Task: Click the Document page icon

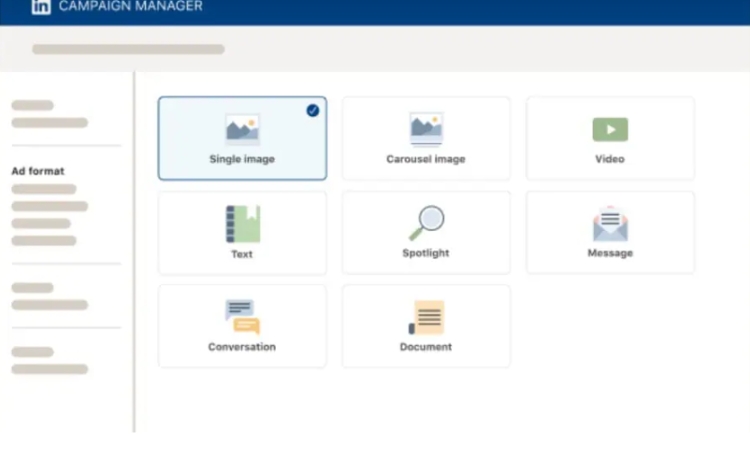Action: pyautogui.click(x=427, y=318)
